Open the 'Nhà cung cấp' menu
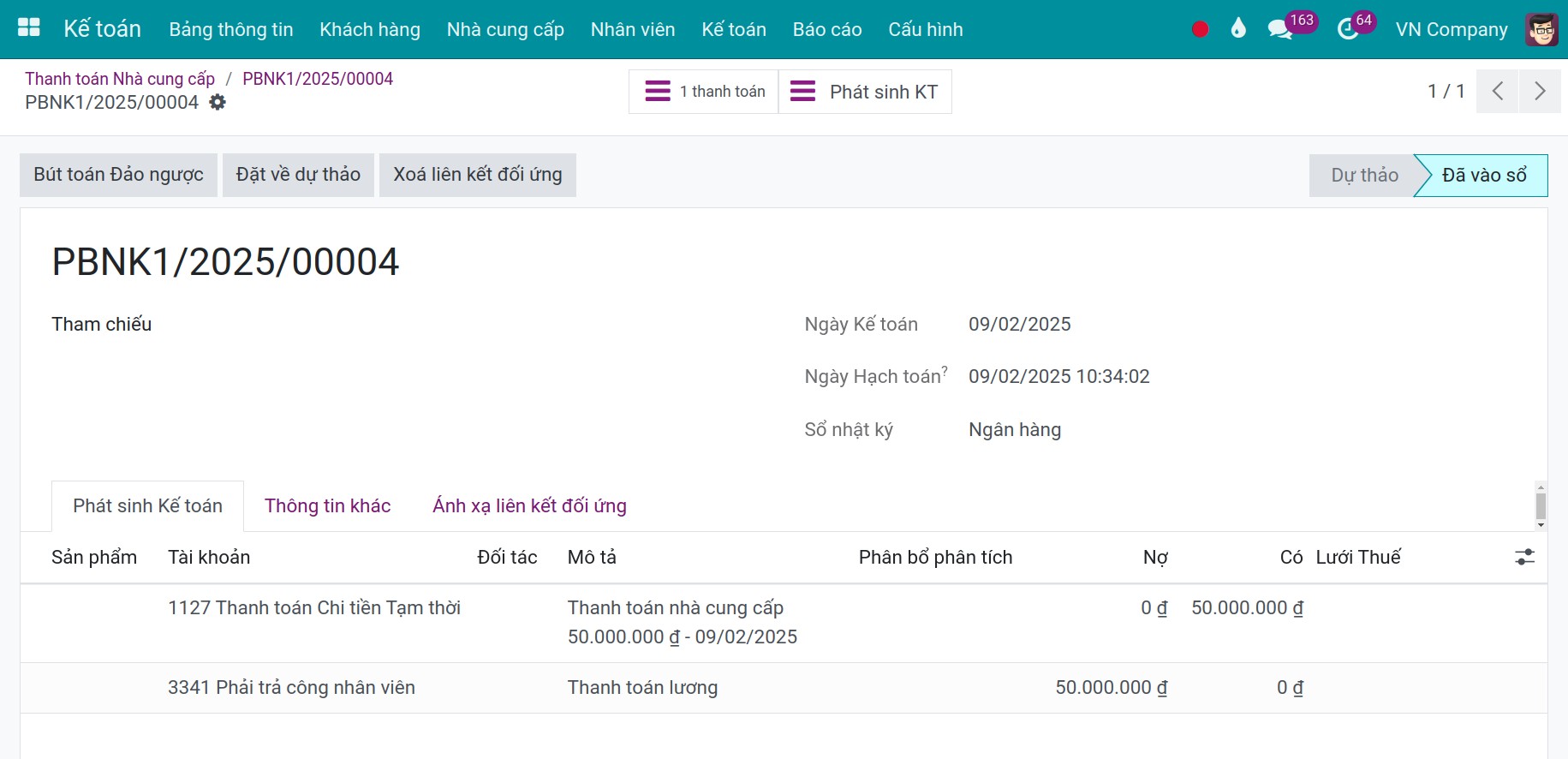 tap(505, 29)
